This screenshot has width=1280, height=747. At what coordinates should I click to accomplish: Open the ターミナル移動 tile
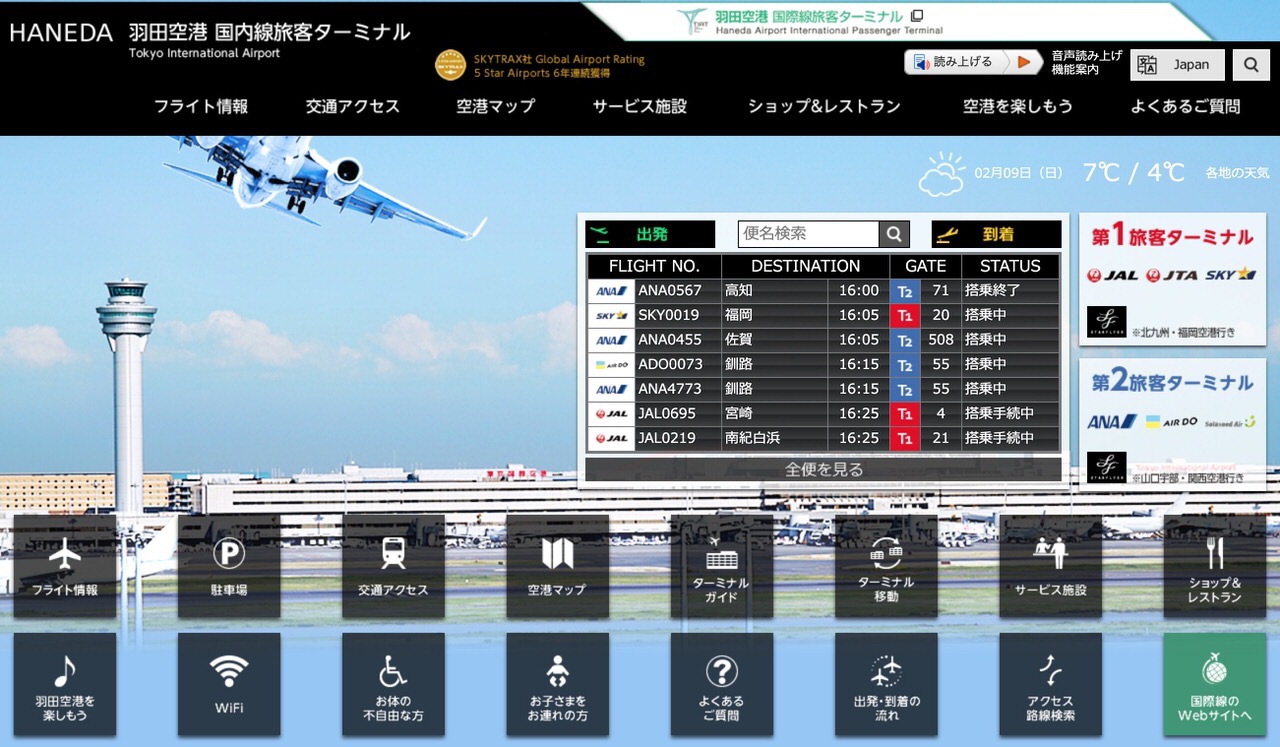tap(886, 567)
